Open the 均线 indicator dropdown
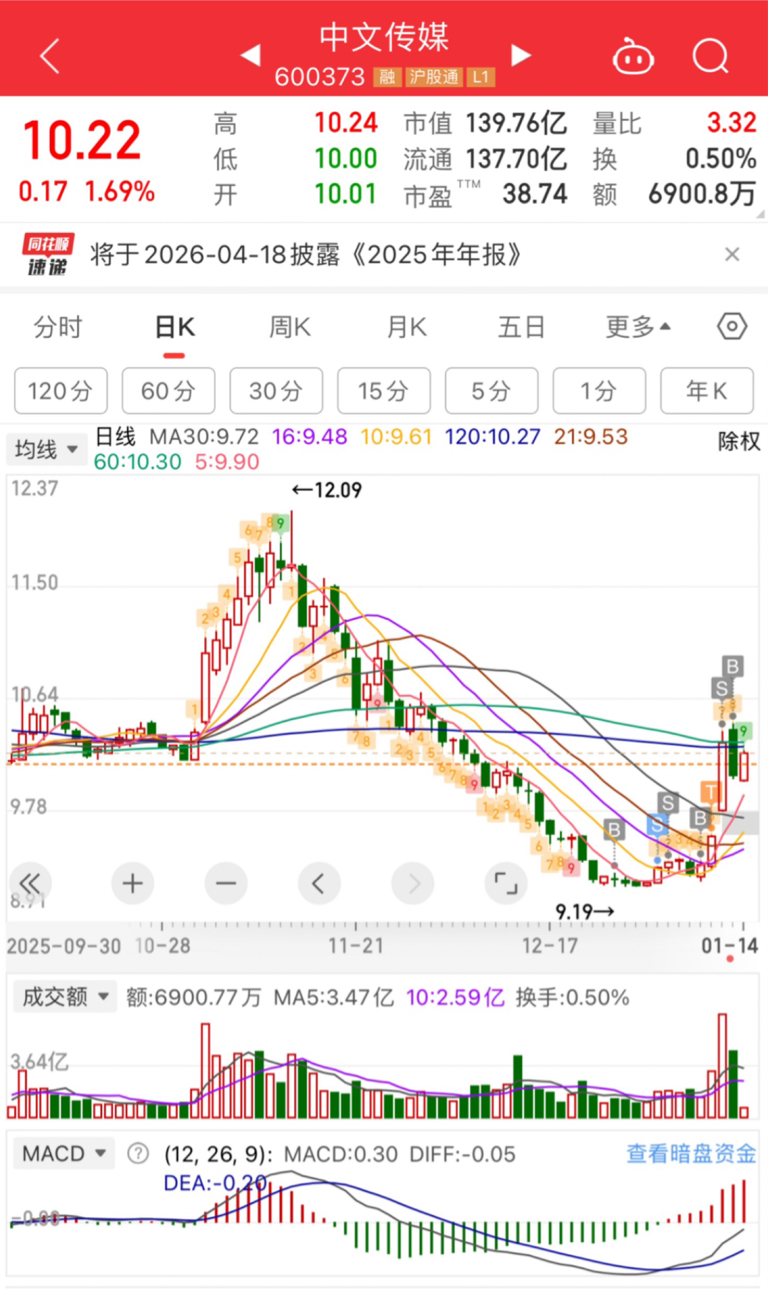769x1289 pixels. point(46,450)
